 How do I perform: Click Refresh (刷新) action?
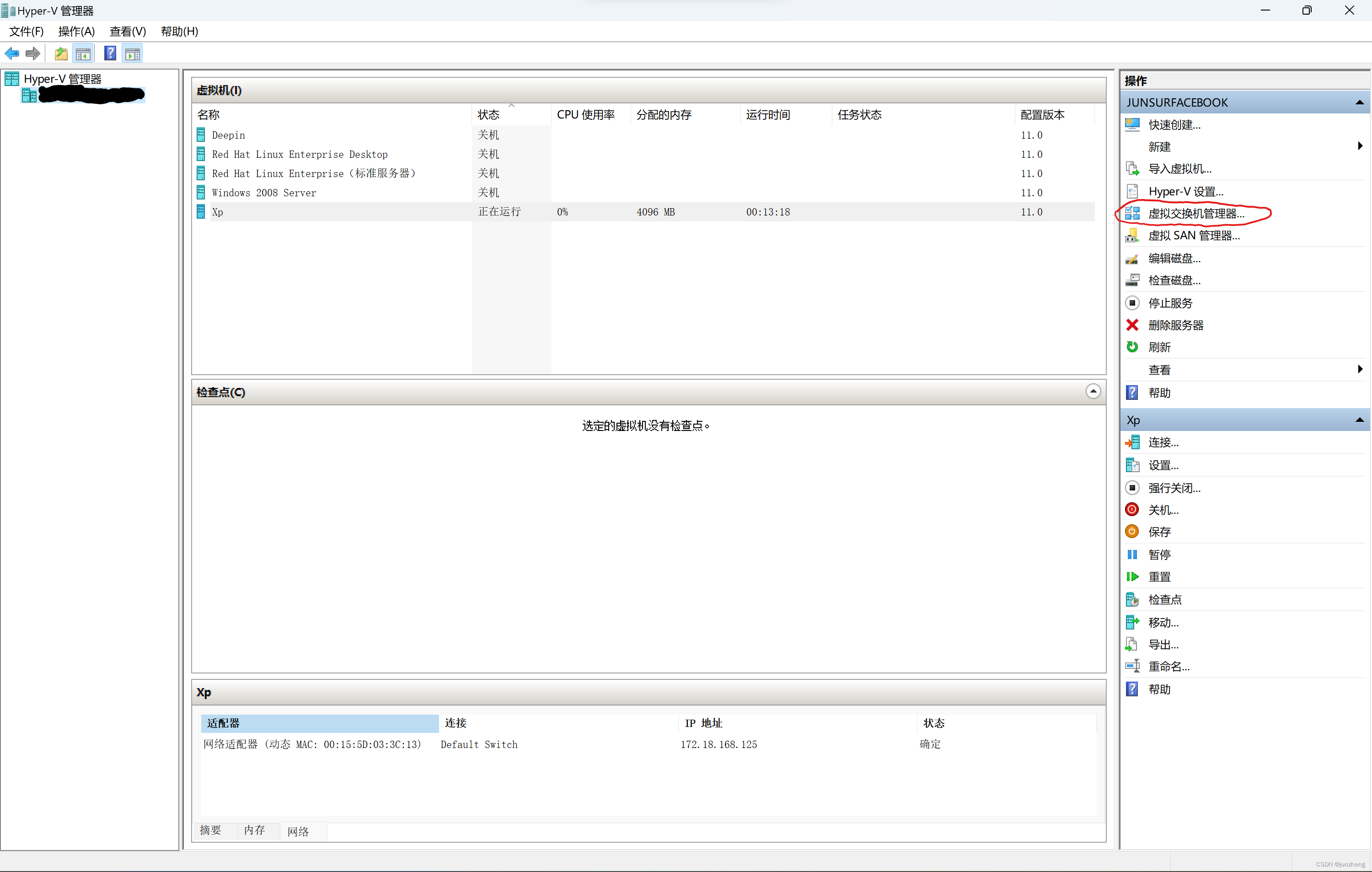(1159, 348)
